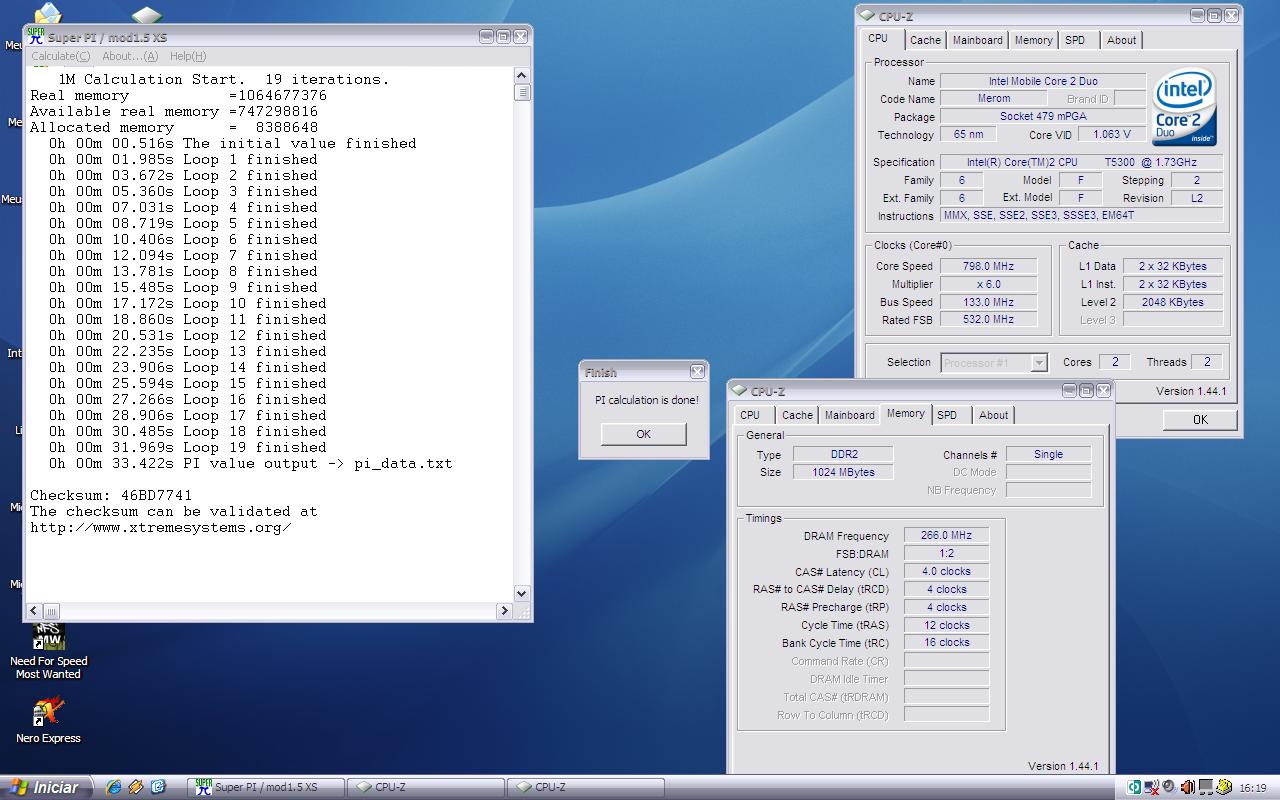Viewport: 1280px width, 800px height.
Task: Switch to Cache tab in front CPU-Z window
Action: pos(797,415)
